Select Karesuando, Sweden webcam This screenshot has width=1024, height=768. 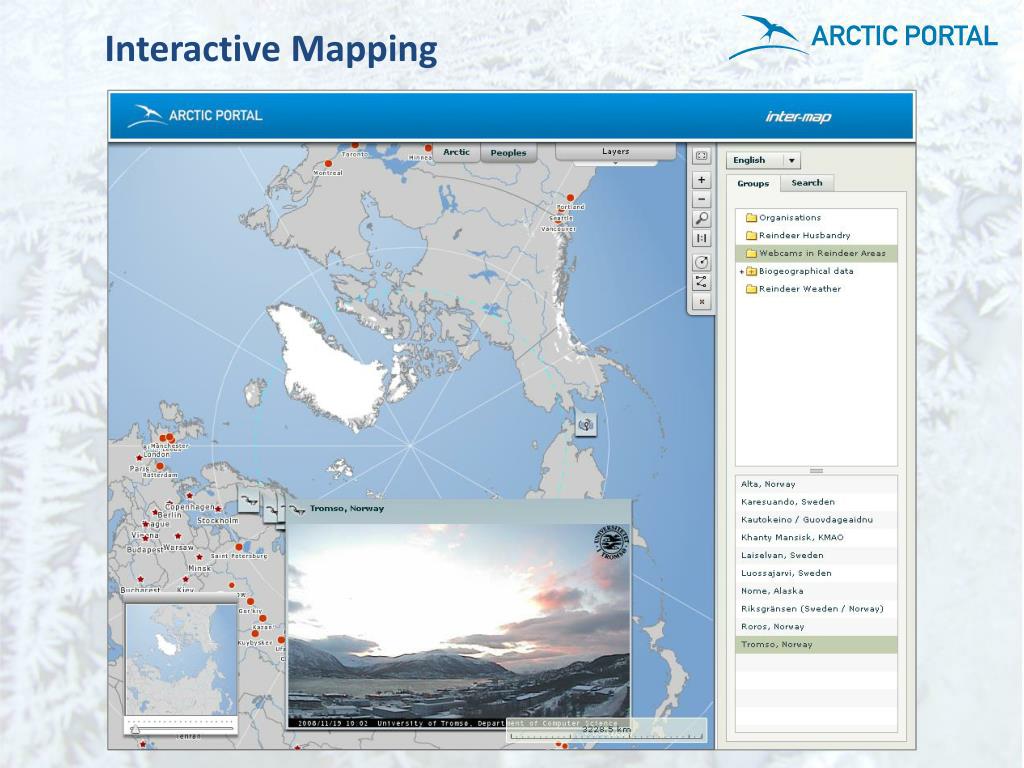(x=816, y=502)
